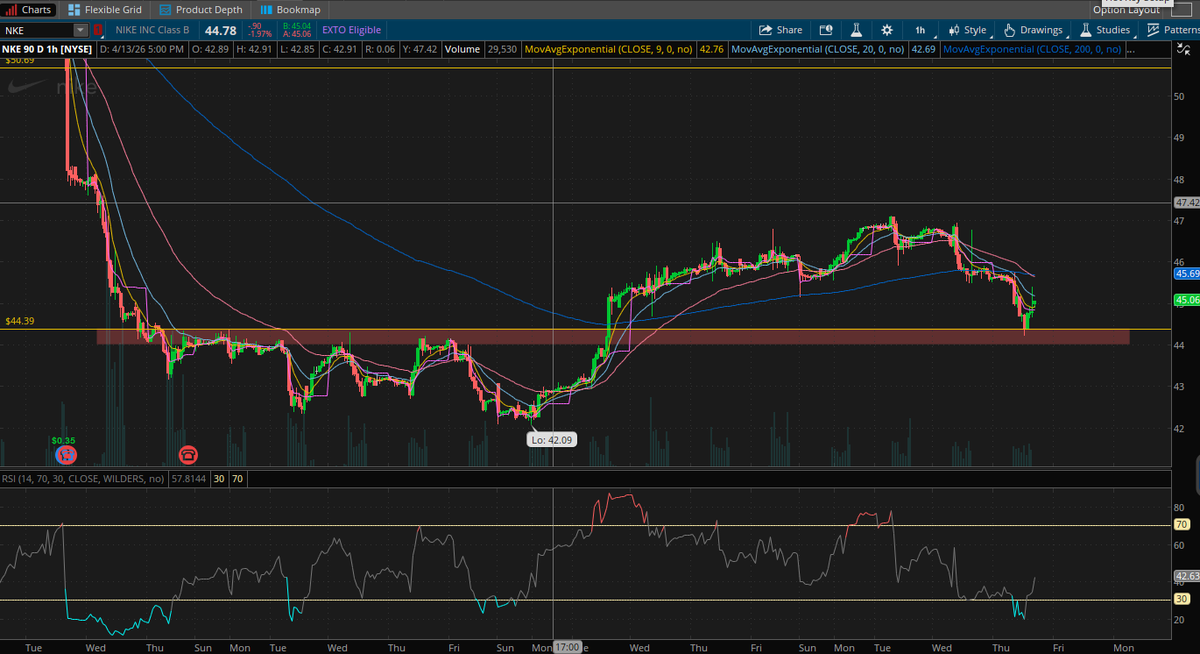
Task: Open chart settings gear icon
Action: 887,30
